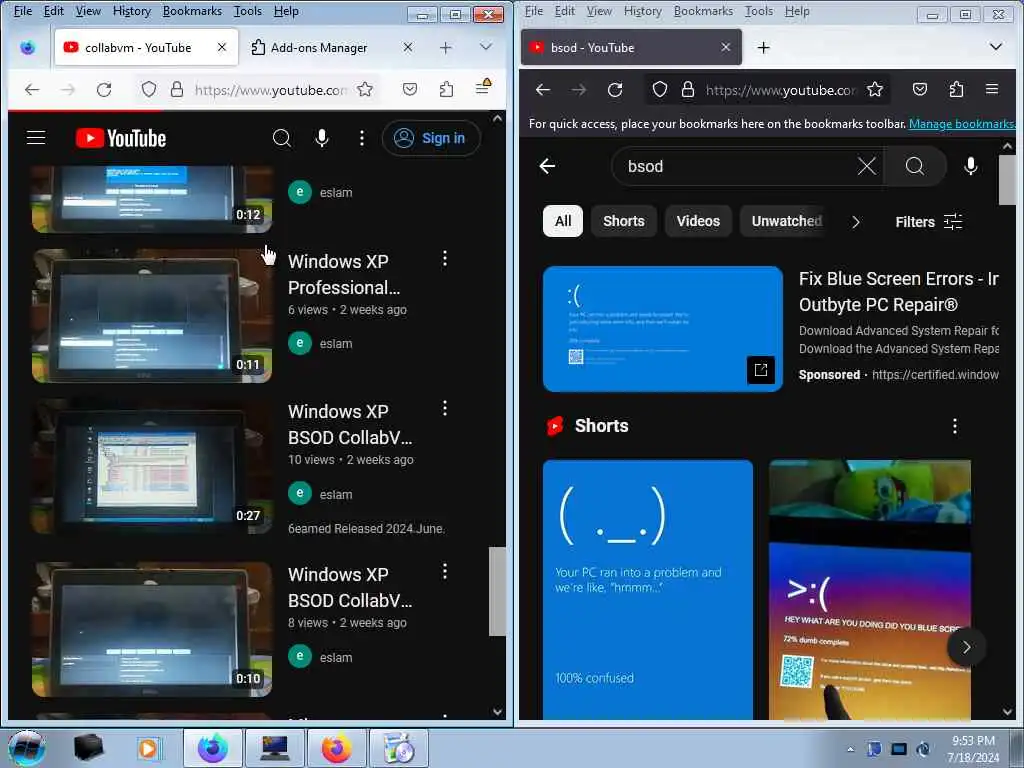Reload the page in left Firefox window
Image resolution: width=1024 pixels, height=768 pixels.
click(104, 89)
